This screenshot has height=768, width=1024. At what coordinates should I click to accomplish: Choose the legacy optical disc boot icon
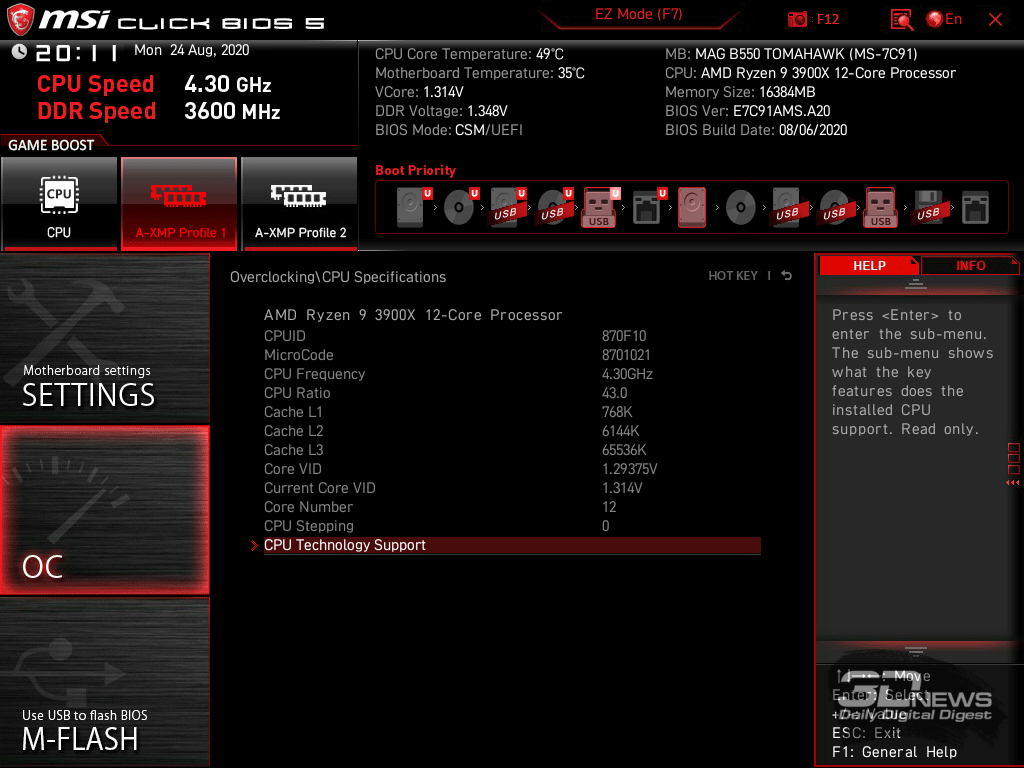[x=741, y=207]
